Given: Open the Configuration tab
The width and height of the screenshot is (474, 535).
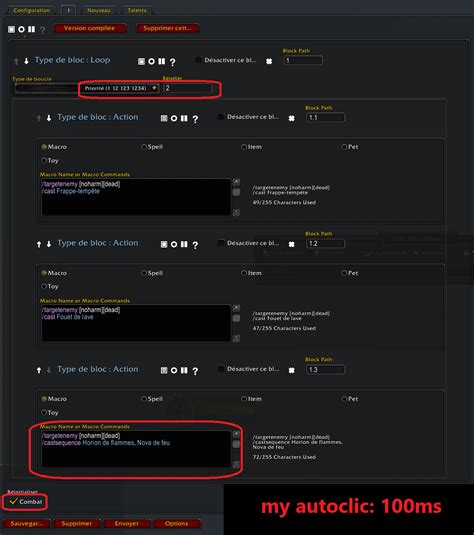Looking at the screenshot, I should pos(31,10).
